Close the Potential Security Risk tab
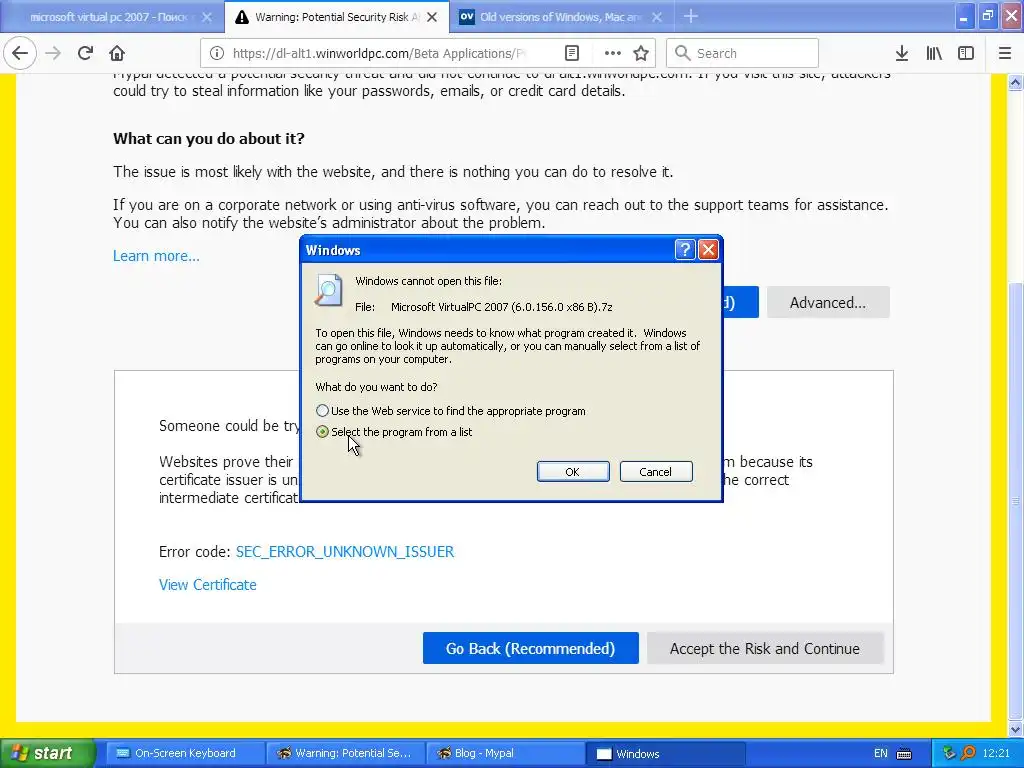Viewport: 1024px width, 768px height. 432,17
